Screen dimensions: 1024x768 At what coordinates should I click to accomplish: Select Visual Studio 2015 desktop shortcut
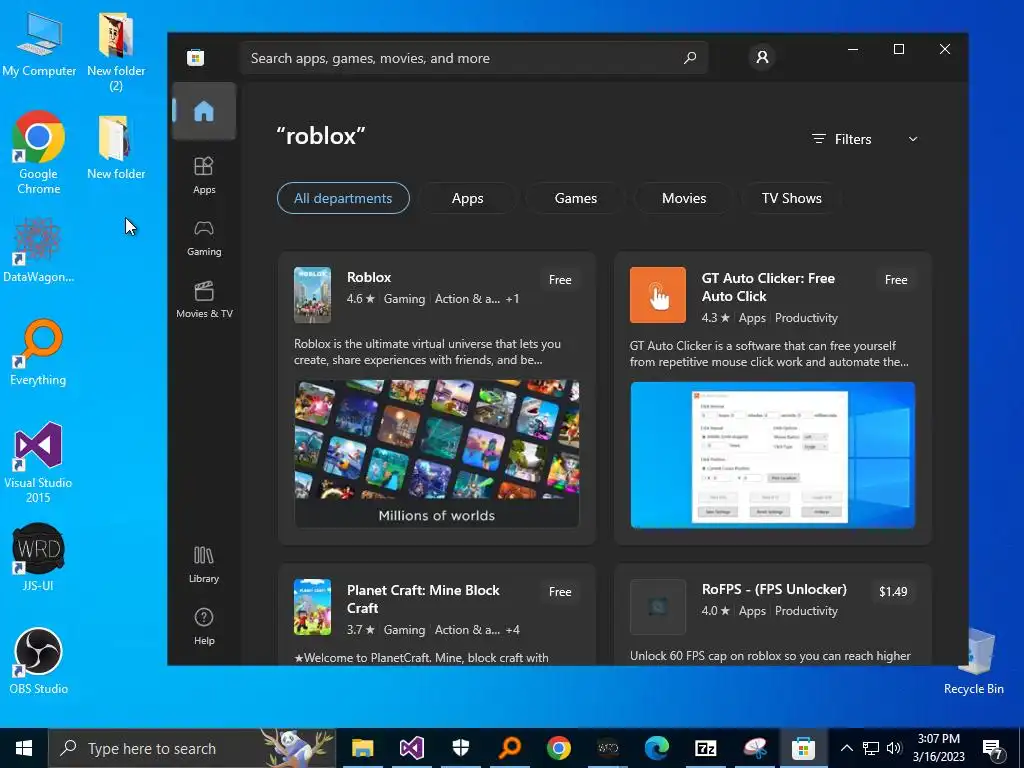pyautogui.click(x=39, y=462)
